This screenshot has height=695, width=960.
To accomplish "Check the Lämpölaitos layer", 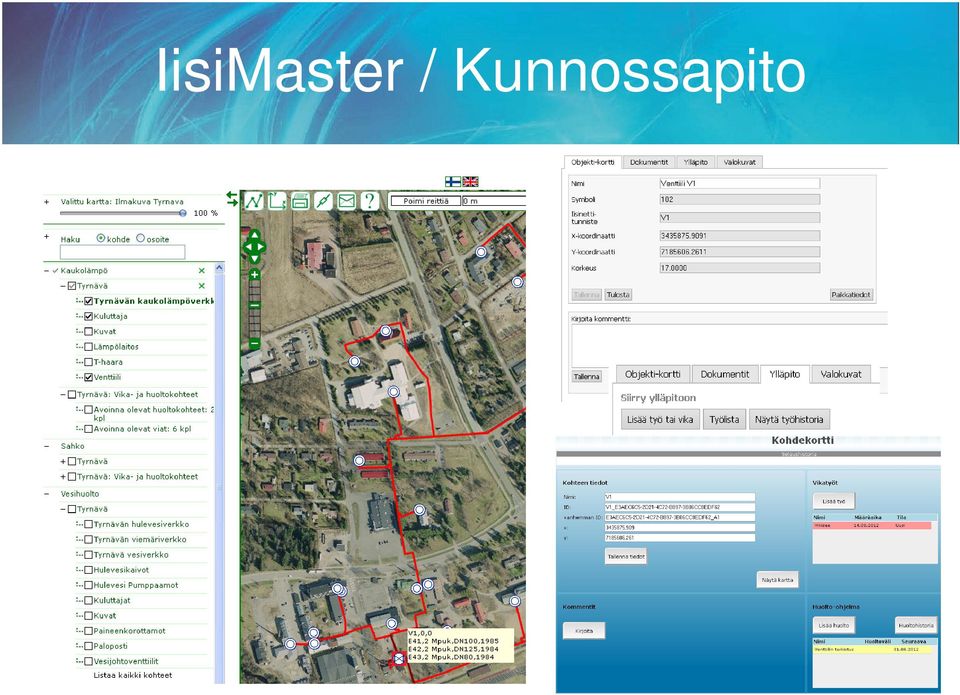I will (88, 347).
